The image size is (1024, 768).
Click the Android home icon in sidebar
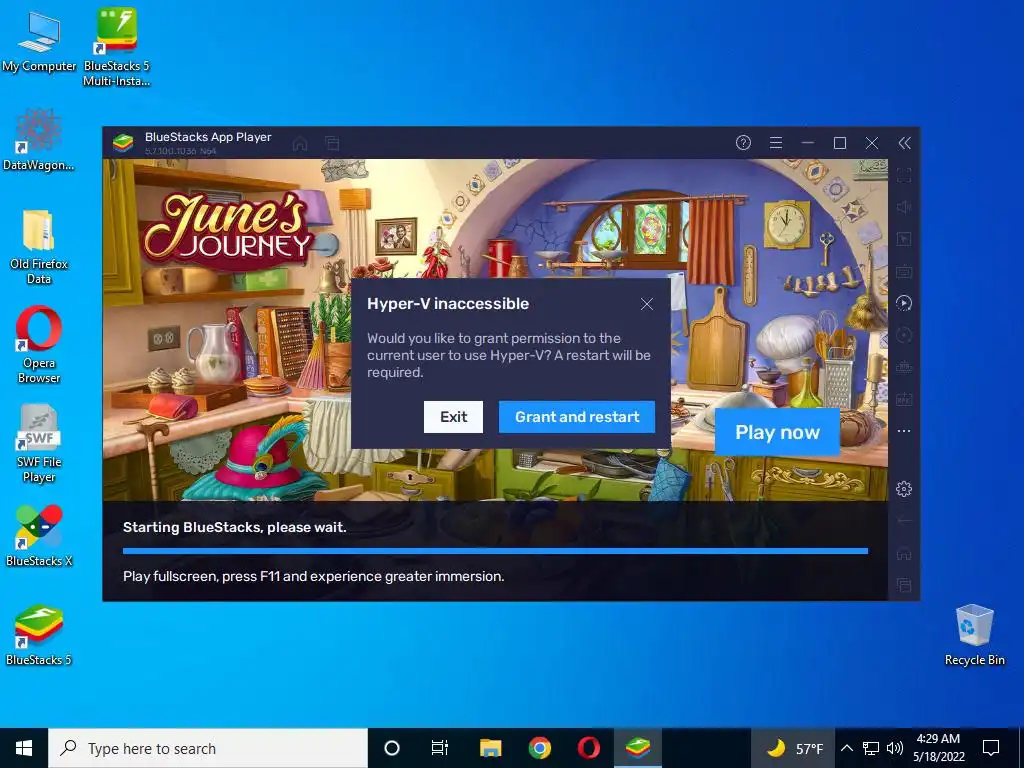pyautogui.click(x=904, y=553)
